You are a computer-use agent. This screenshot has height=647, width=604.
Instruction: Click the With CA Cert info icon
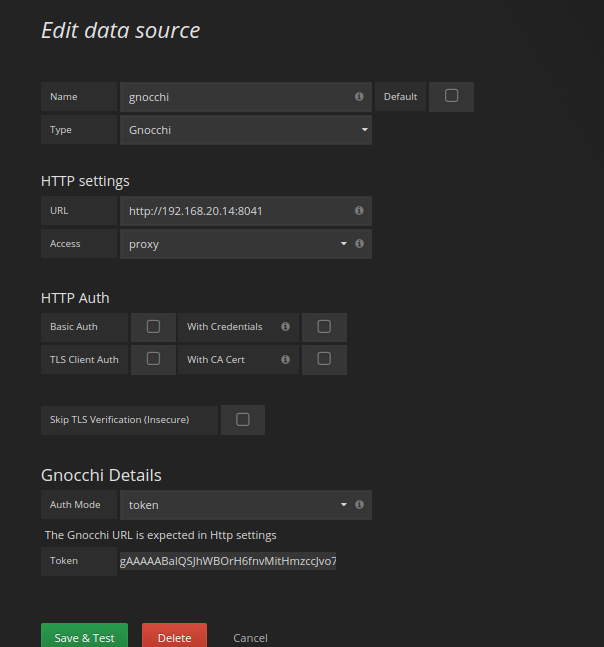click(285, 360)
